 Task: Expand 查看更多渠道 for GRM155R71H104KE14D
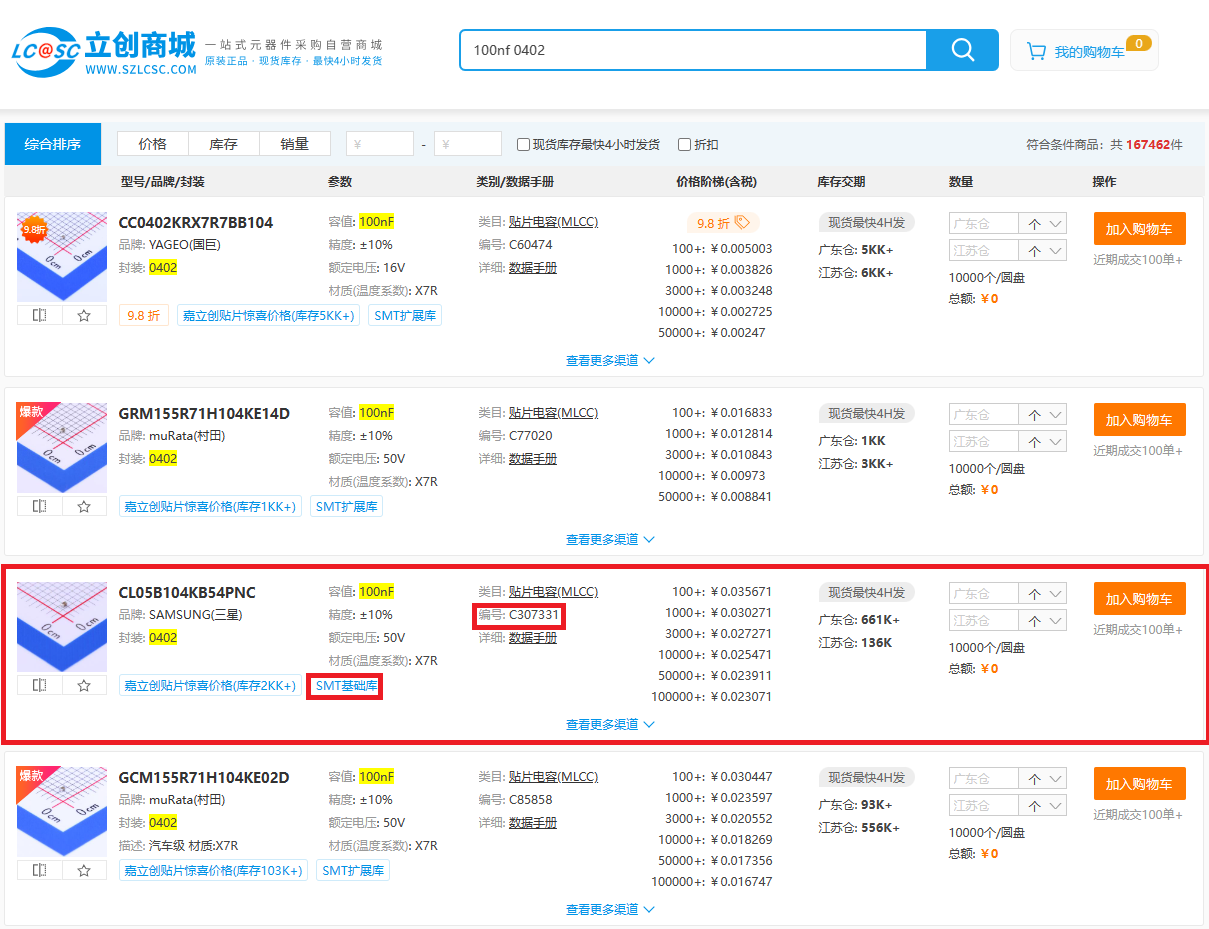pyautogui.click(x=611, y=539)
